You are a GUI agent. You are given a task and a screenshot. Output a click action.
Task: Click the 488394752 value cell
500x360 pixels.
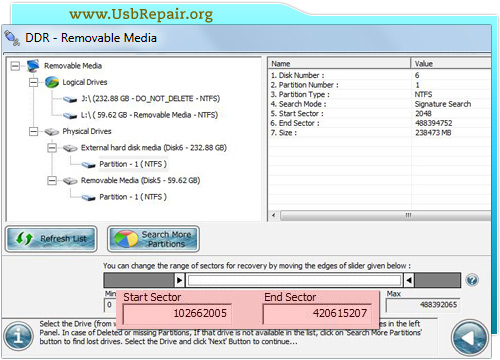[433, 123]
